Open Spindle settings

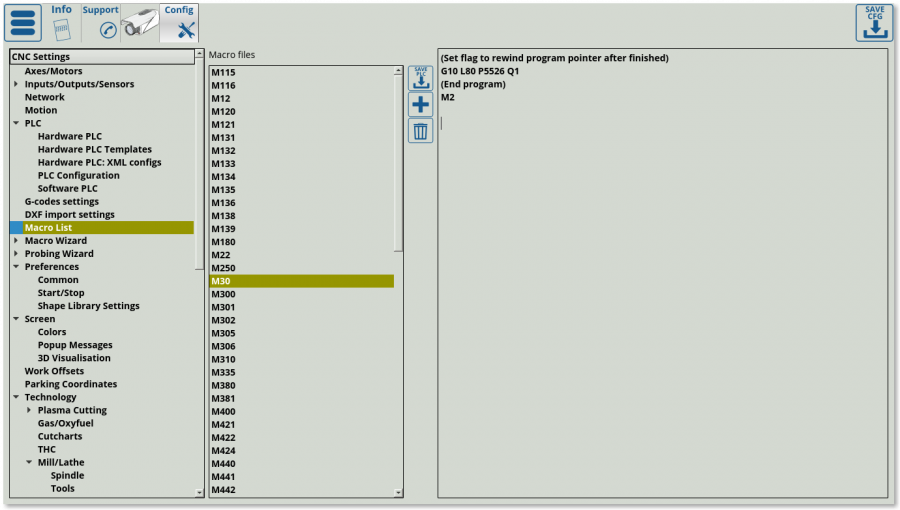(67, 476)
